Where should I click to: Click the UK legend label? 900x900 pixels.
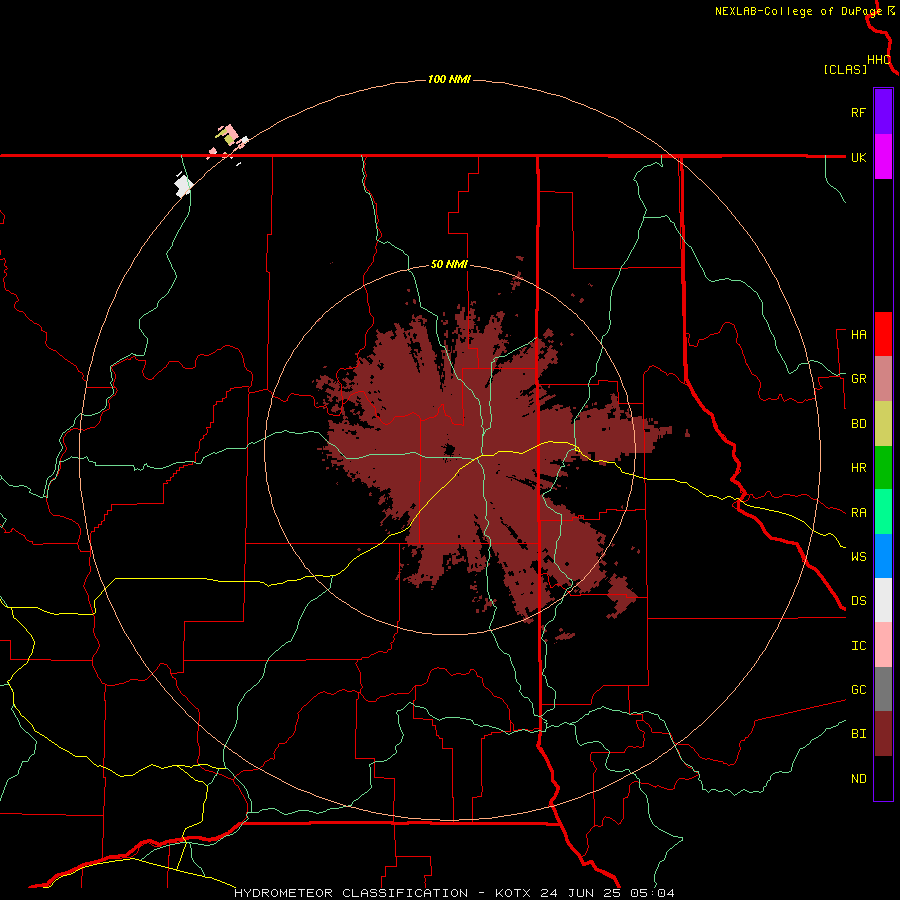(x=858, y=157)
